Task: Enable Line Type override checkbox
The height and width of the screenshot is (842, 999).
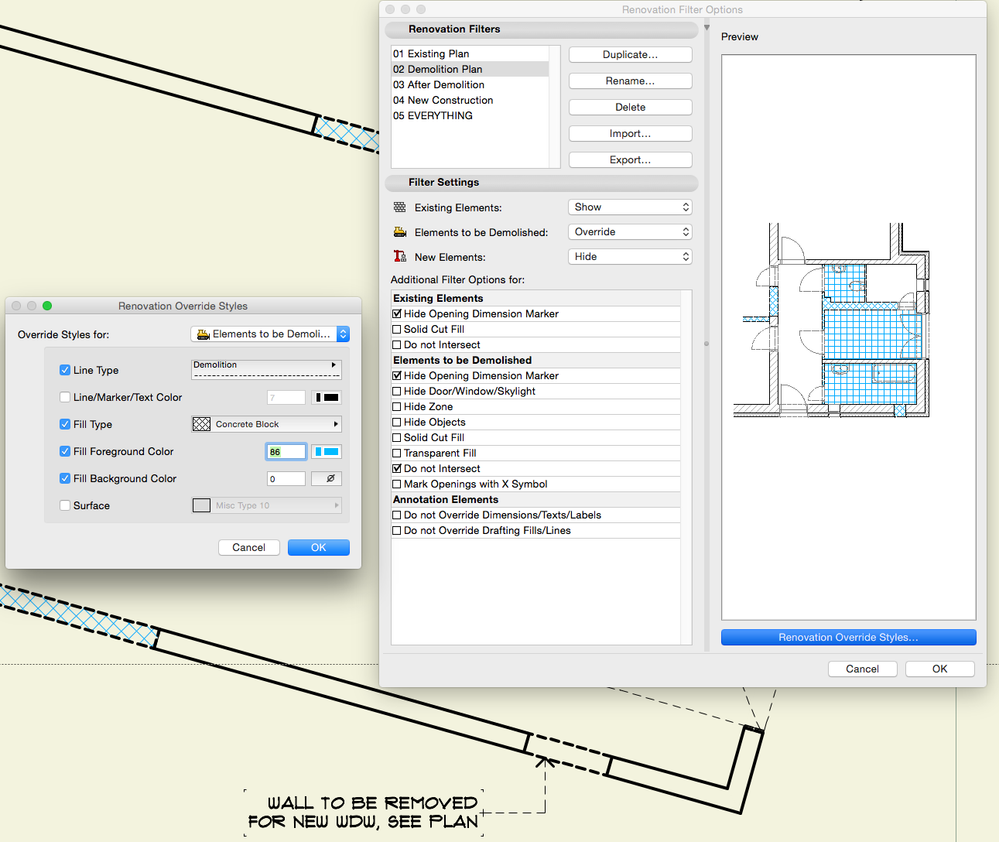Action: tap(65, 370)
